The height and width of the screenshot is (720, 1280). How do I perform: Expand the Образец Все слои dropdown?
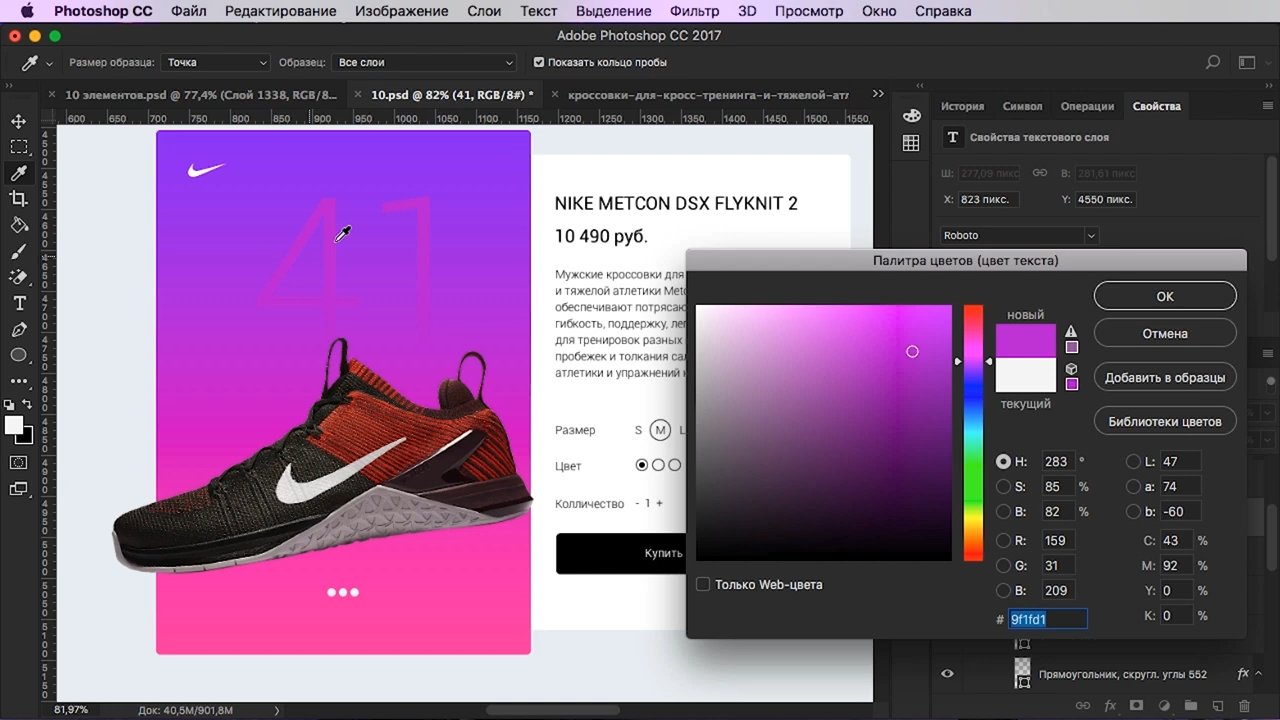tap(425, 62)
